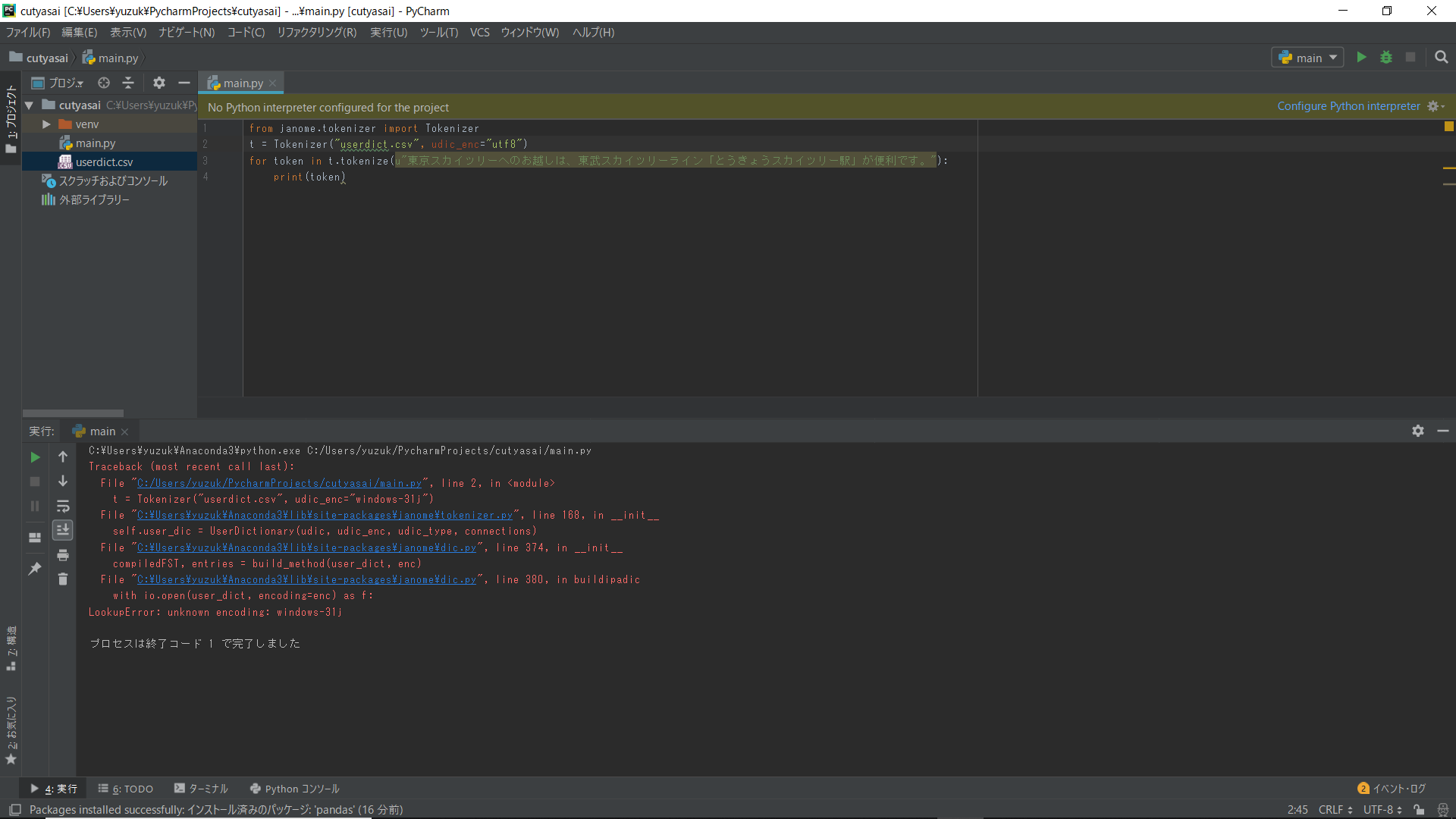The image size is (1456, 819).
Task: Clear run output with trash icon
Action: [63, 579]
